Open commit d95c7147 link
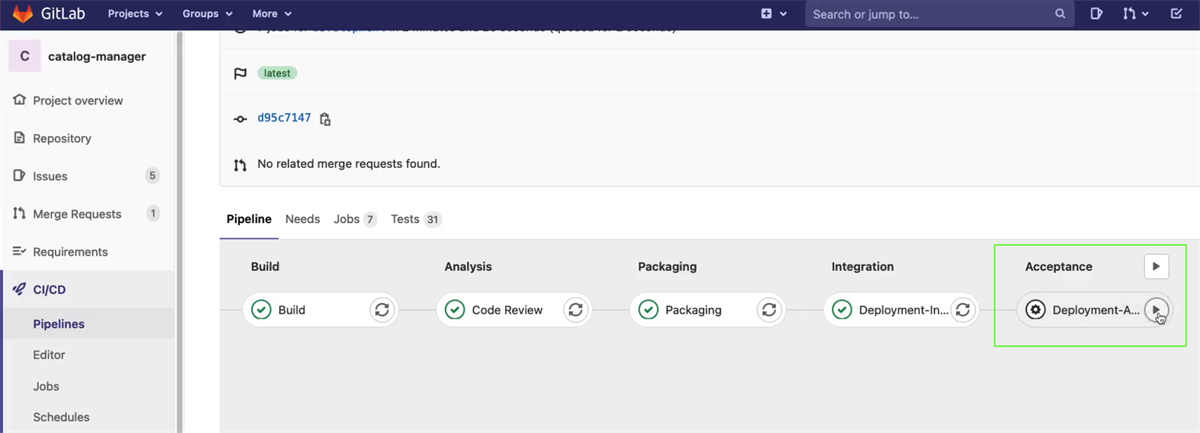Image resolution: width=1200 pixels, height=433 pixels. pos(284,118)
